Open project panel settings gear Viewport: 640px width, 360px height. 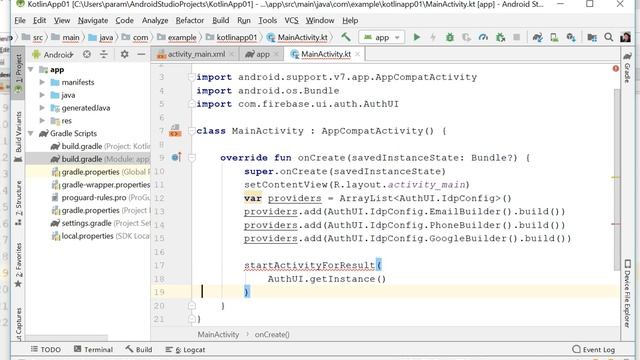(x=124, y=54)
